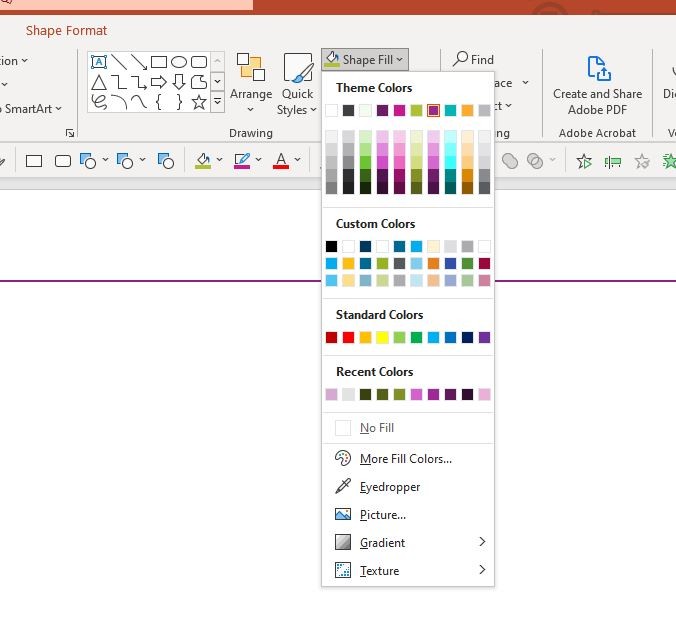Select the Text Box shape in gallery
The image size is (676, 622).
click(99, 62)
